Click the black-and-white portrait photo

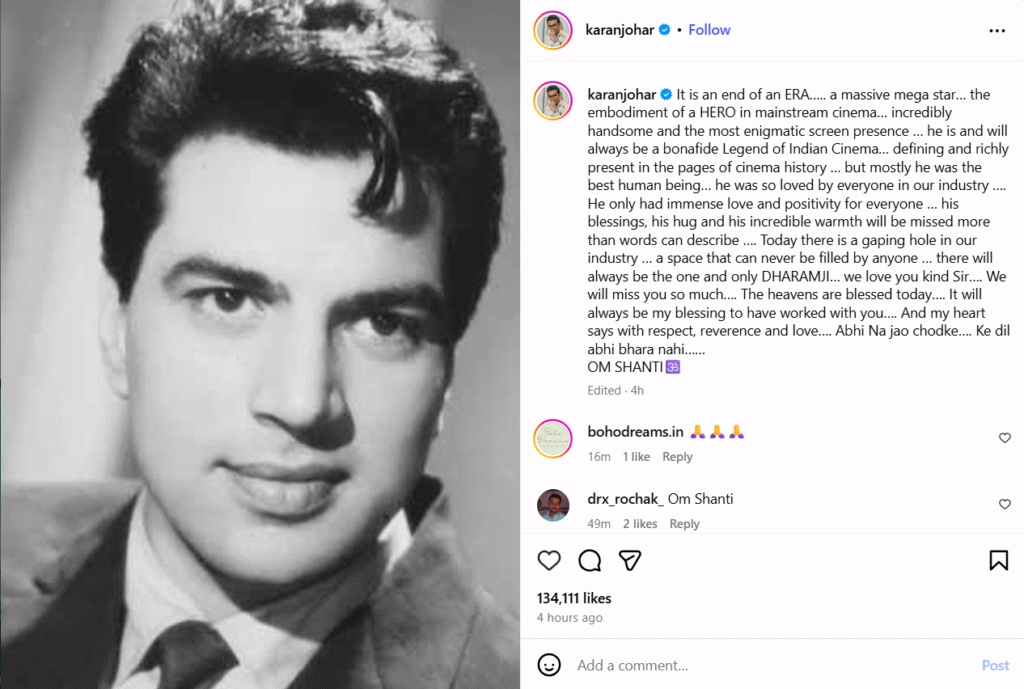[260, 345]
